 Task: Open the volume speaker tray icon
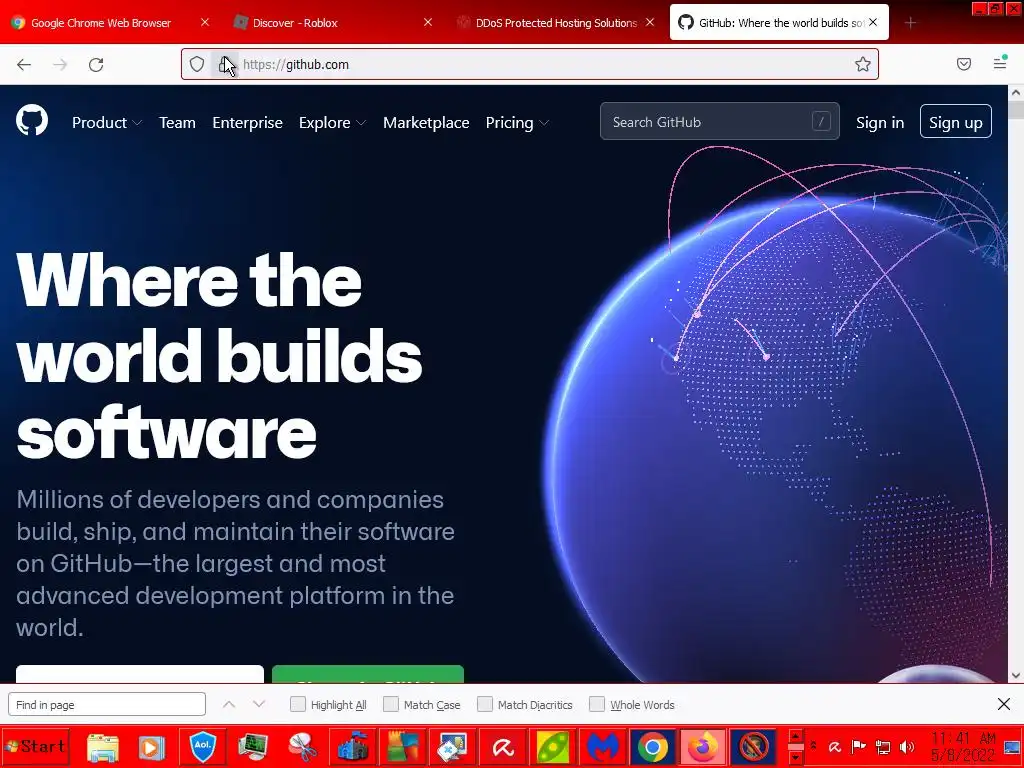[x=907, y=746]
